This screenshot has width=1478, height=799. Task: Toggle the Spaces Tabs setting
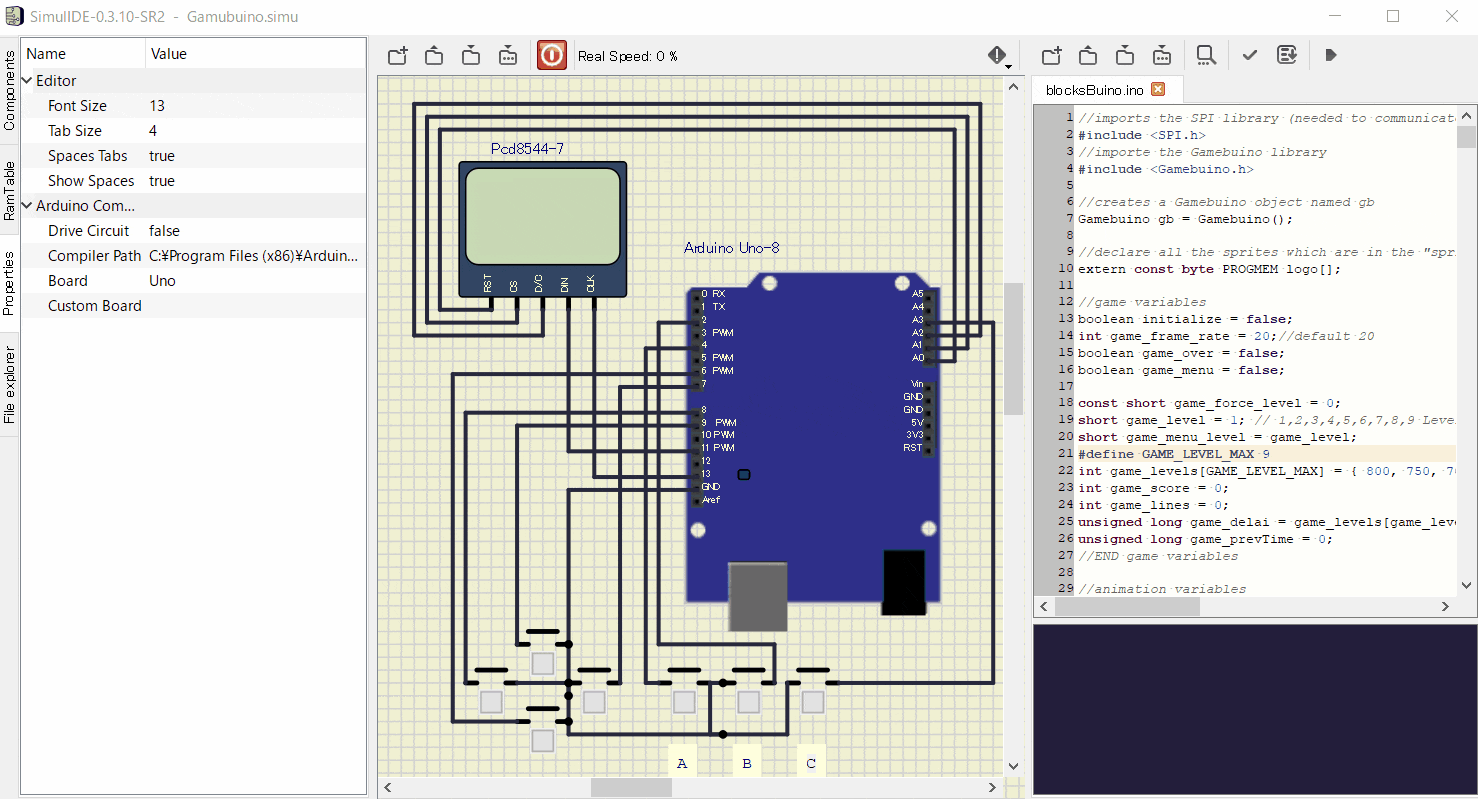162,155
